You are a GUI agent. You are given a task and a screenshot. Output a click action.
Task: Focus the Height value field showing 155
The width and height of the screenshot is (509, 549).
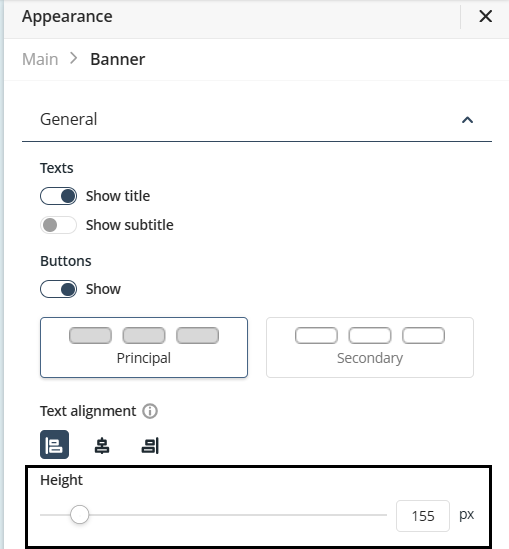tap(423, 516)
